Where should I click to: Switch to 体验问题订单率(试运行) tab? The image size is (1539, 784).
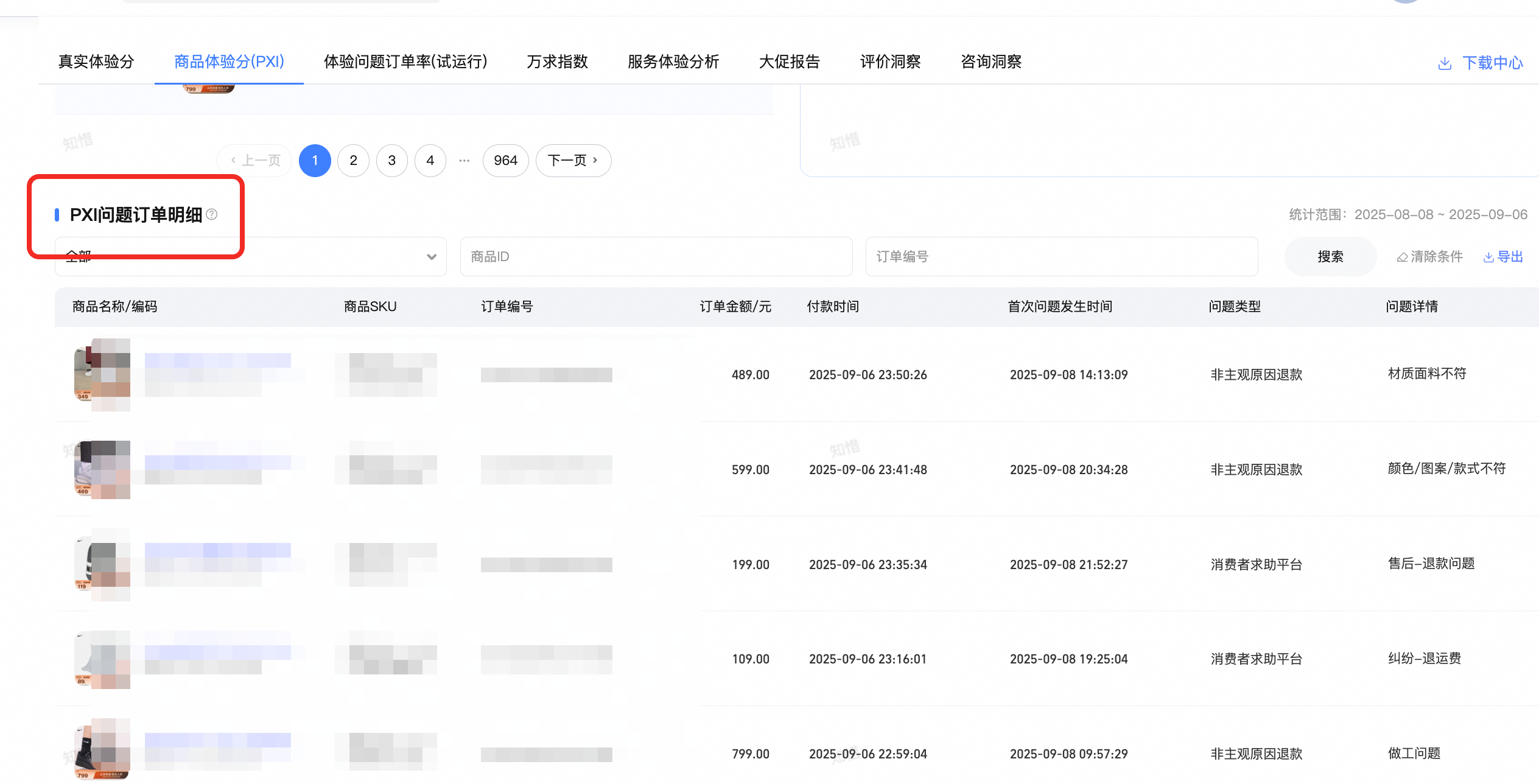[405, 61]
